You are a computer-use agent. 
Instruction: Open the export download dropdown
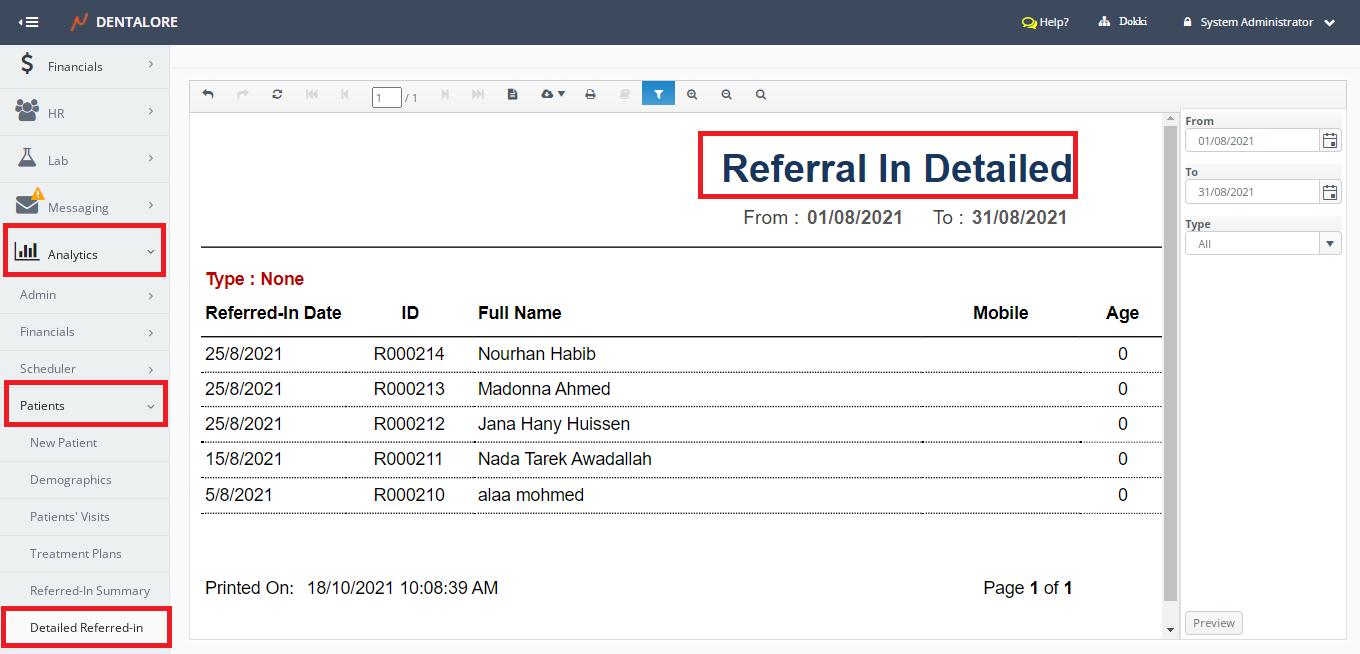(552, 94)
